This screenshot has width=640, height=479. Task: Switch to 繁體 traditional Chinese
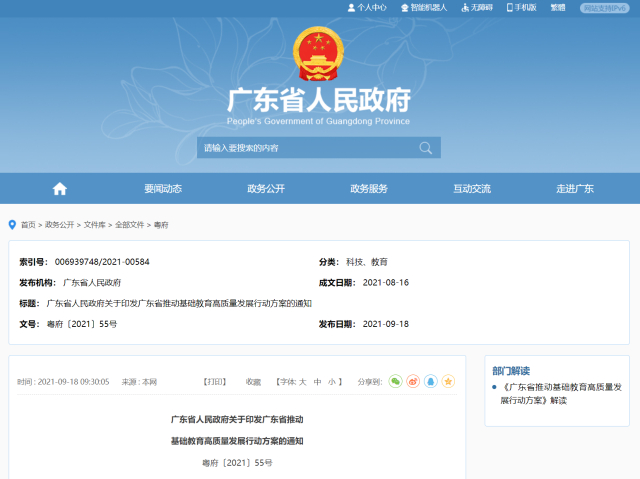coord(558,7)
